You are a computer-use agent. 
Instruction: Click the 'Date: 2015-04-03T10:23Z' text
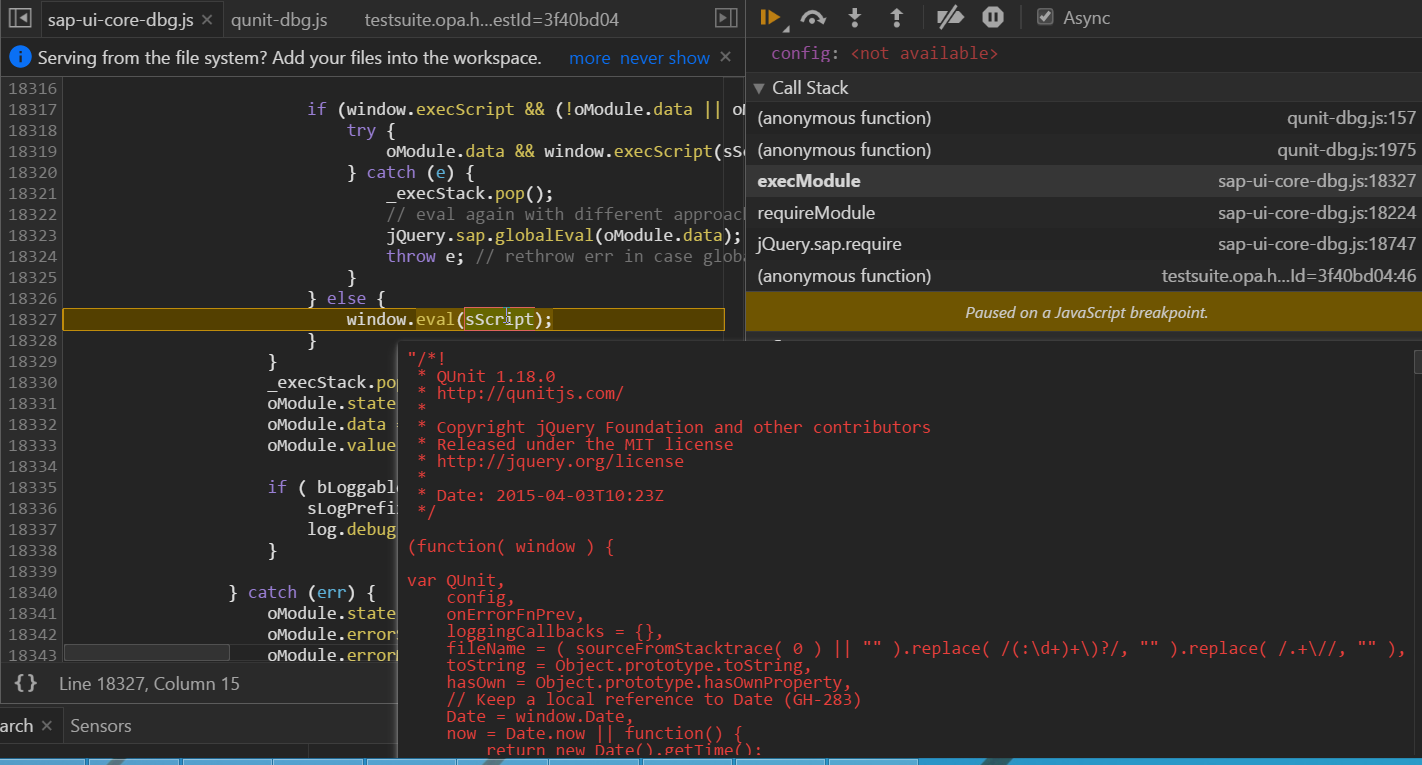550,495
